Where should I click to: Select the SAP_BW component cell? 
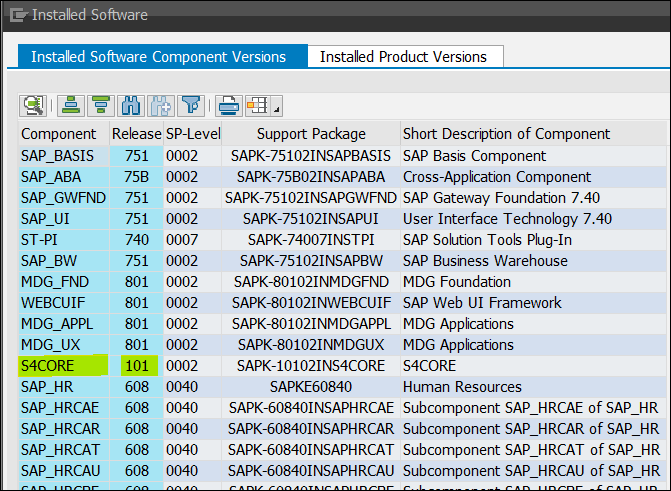pos(64,261)
